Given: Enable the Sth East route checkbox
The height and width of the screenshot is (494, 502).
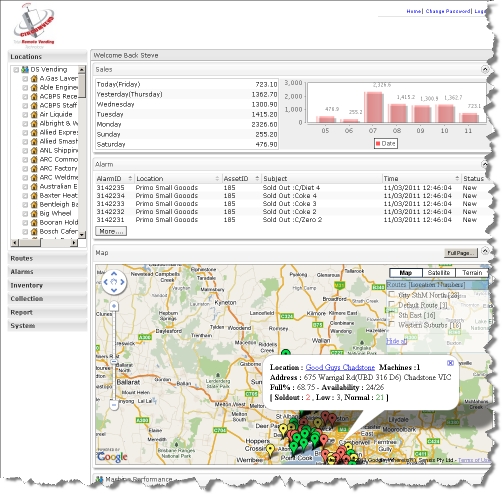Looking at the screenshot, I should coord(392,314).
